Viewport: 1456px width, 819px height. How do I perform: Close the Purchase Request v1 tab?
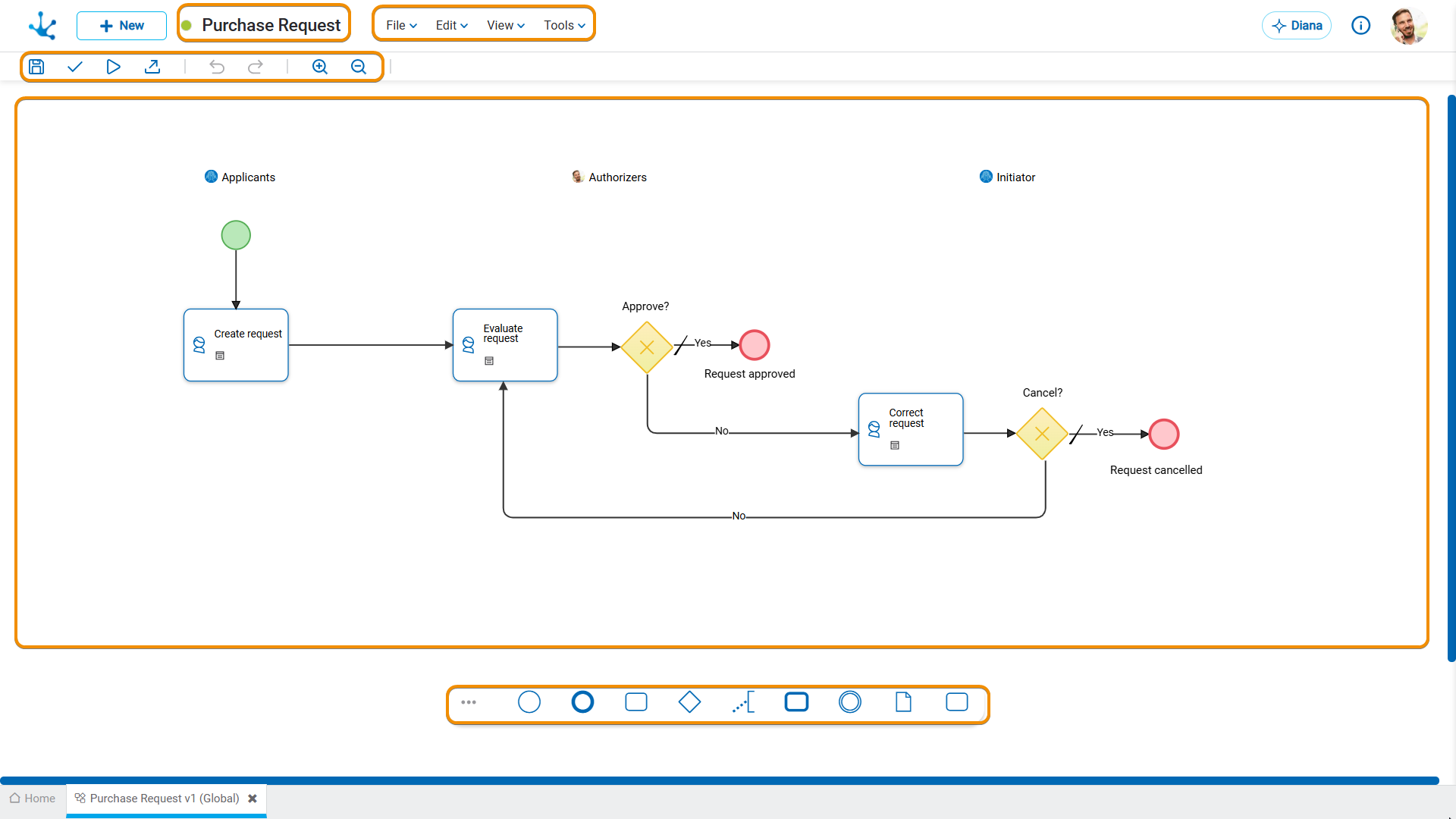(x=253, y=799)
